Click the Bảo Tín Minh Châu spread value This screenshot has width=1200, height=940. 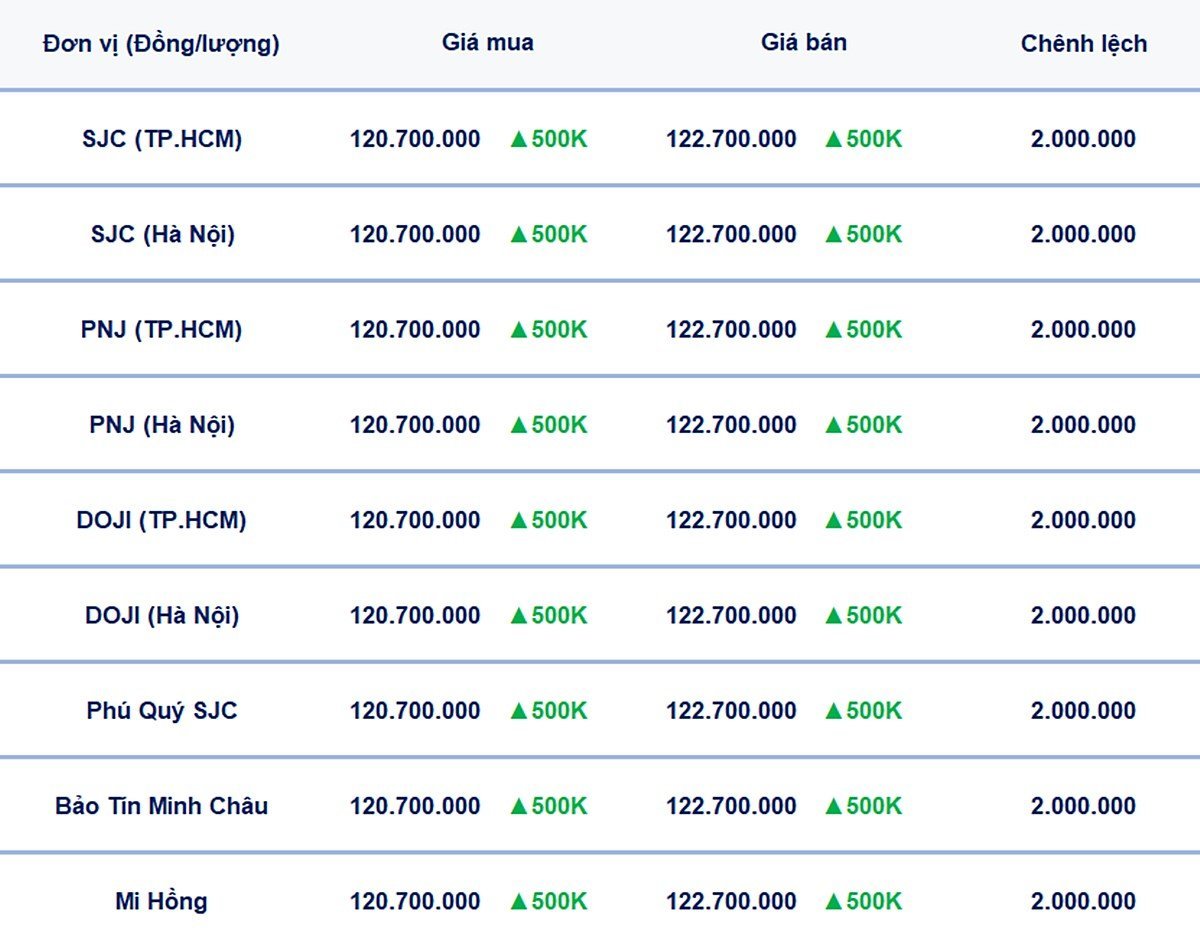1084,806
